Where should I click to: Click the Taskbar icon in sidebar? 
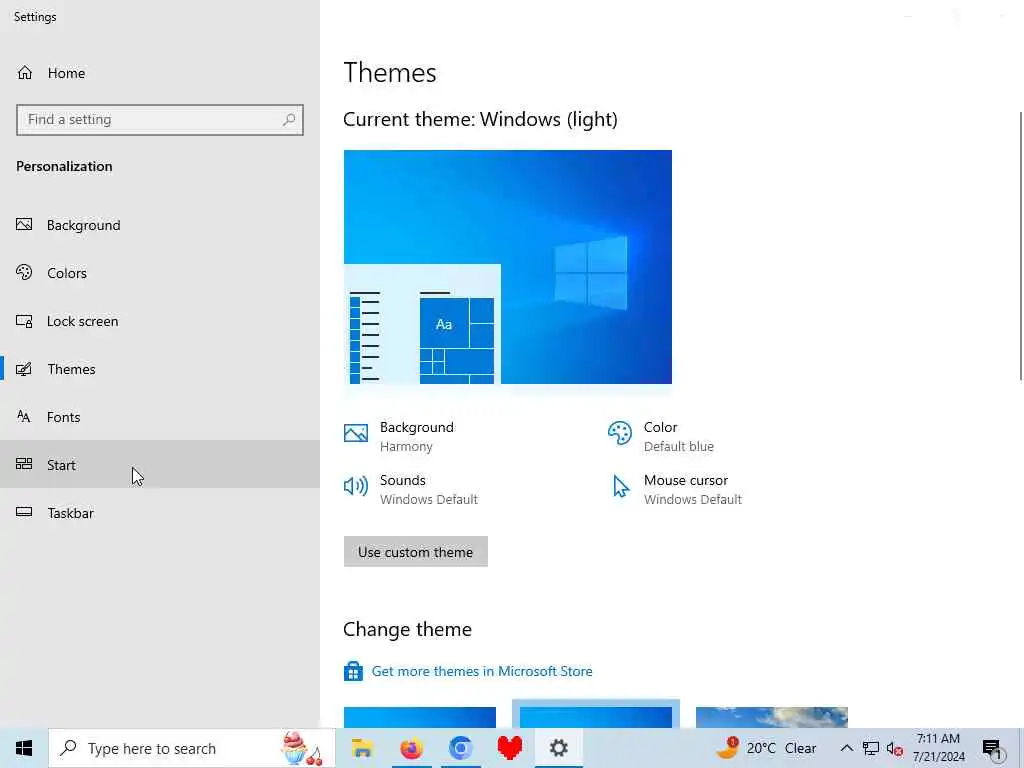click(x=24, y=512)
